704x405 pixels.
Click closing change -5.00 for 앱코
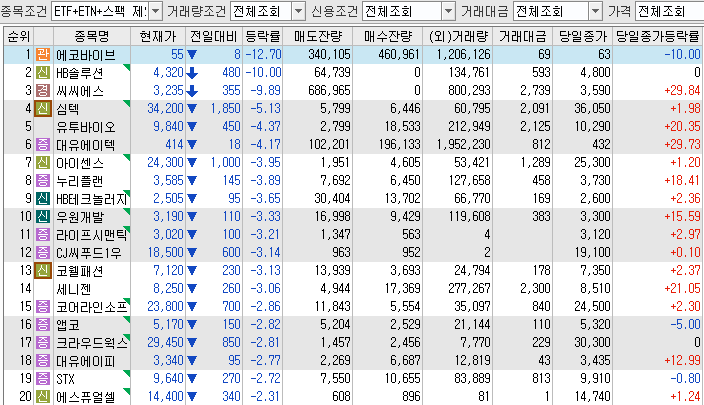point(685,325)
